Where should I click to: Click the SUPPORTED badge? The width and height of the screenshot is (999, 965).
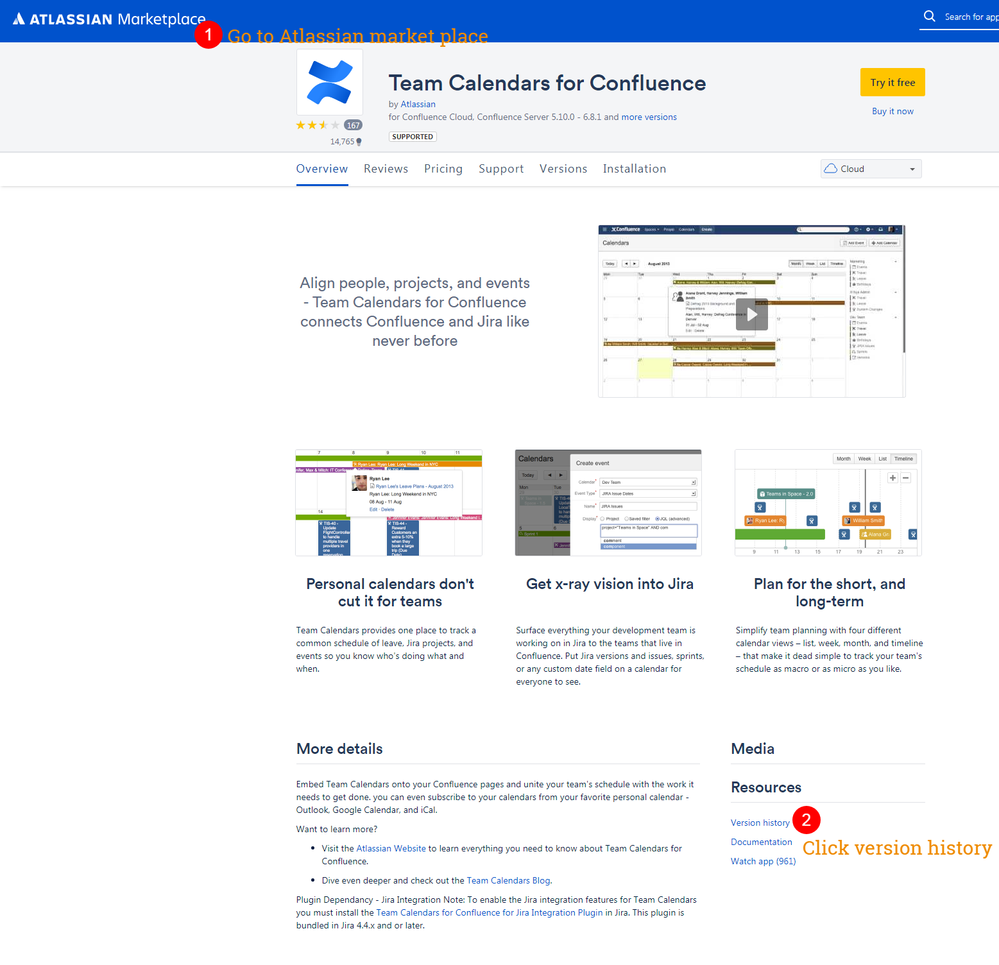(x=412, y=136)
